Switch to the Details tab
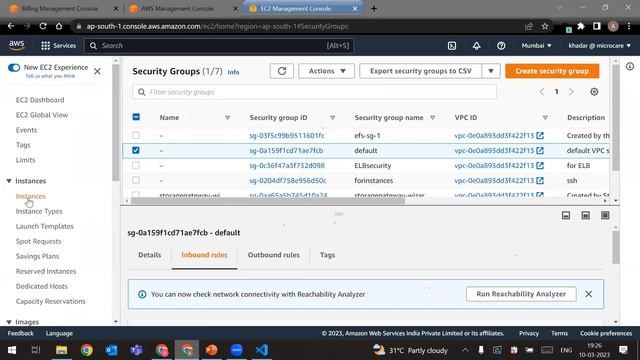Screen dimensions: 640x360 click(150, 255)
